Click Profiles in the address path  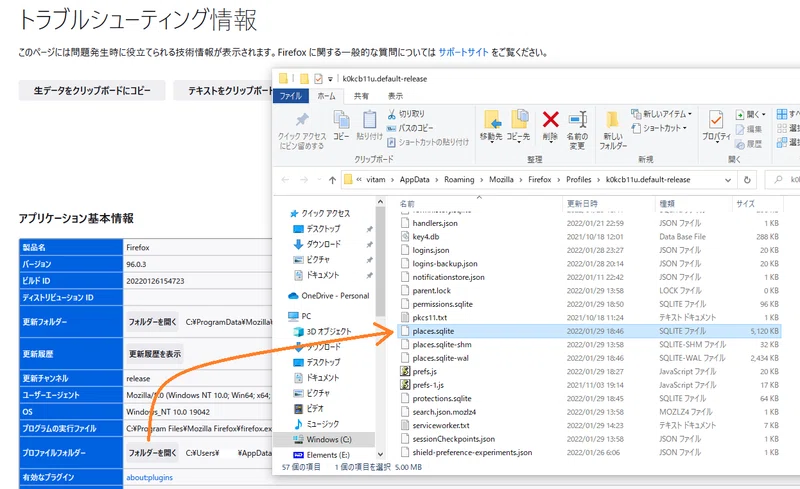point(579,180)
